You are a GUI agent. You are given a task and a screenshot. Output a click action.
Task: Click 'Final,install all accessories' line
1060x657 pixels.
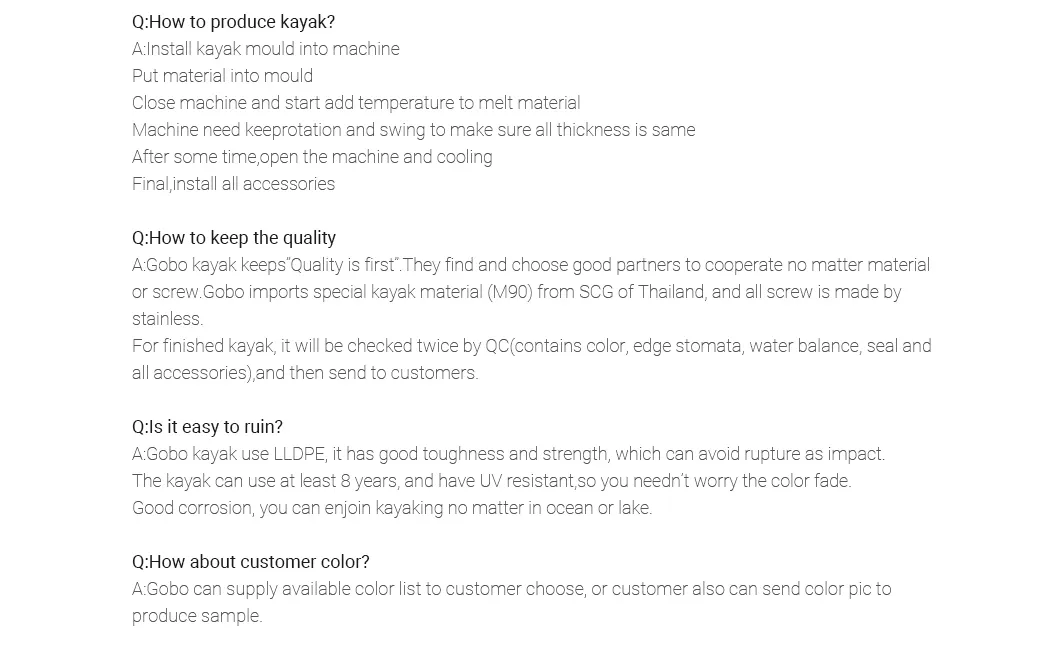pyautogui.click(x=233, y=184)
